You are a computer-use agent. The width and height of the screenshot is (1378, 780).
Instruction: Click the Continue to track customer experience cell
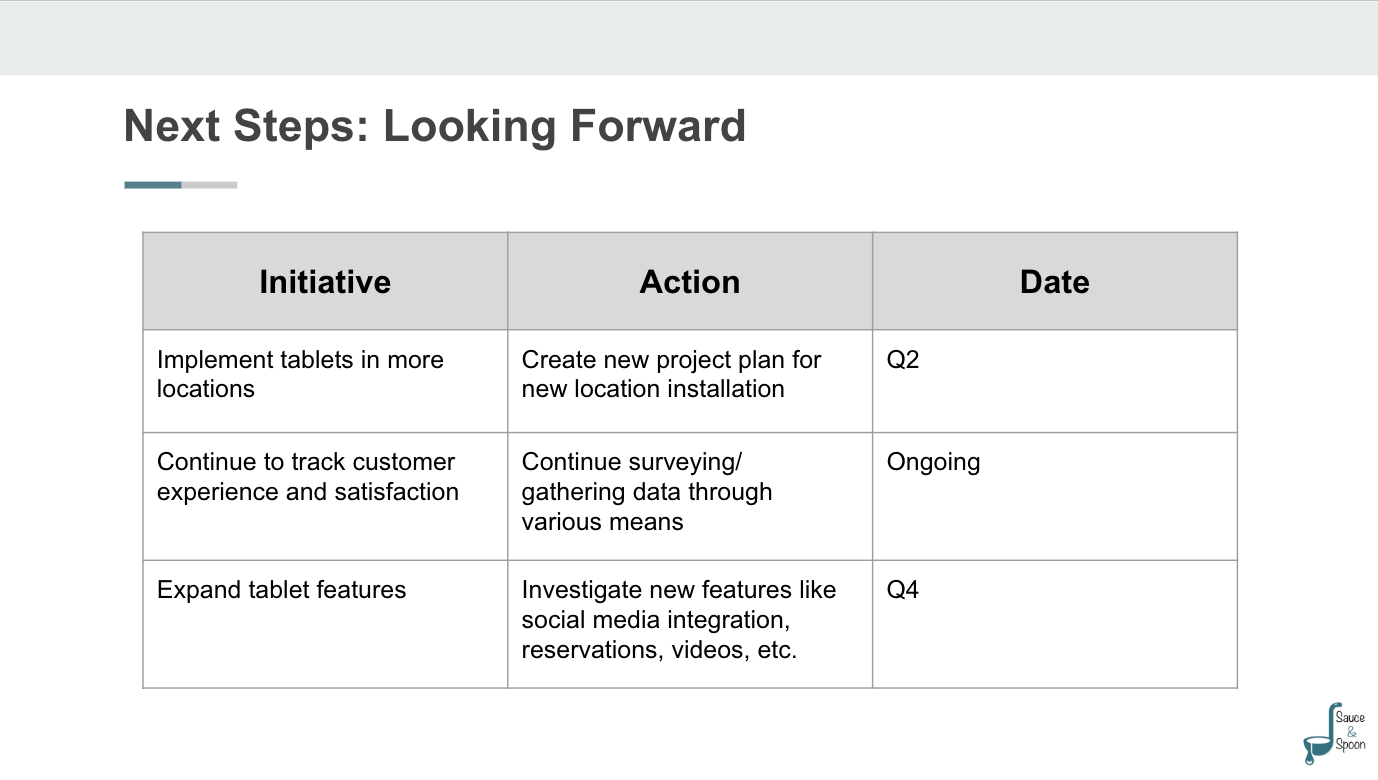point(325,496)
